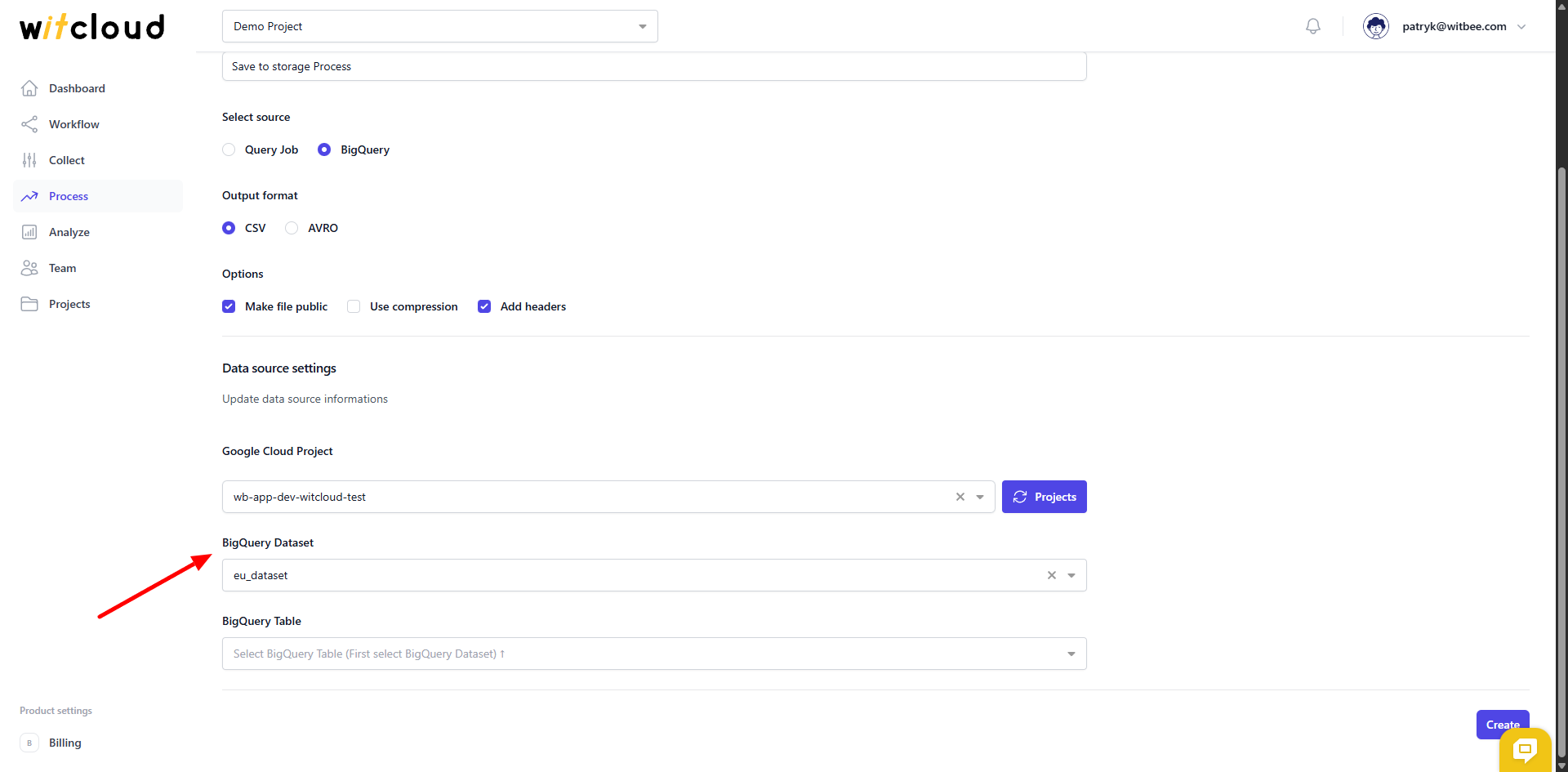The height and width of the screenshot is (772, 1568).
Task: Click the Projects refresh button
Action: tap(1045, 497)
